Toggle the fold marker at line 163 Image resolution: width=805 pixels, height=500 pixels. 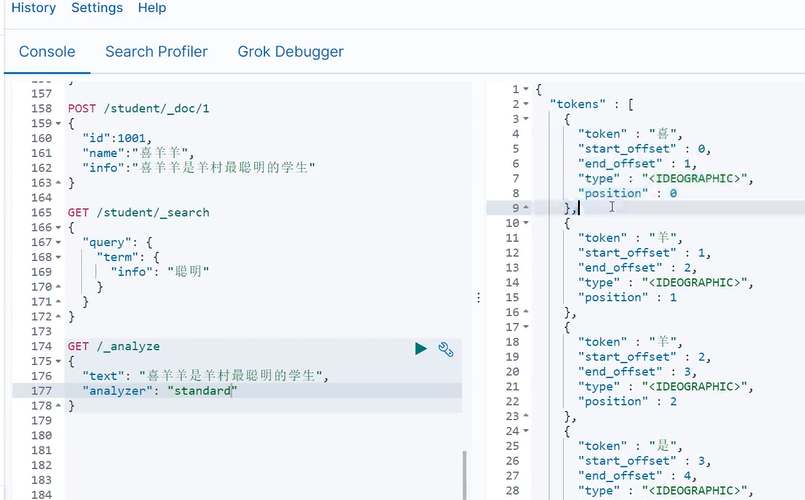pos(58,183)
